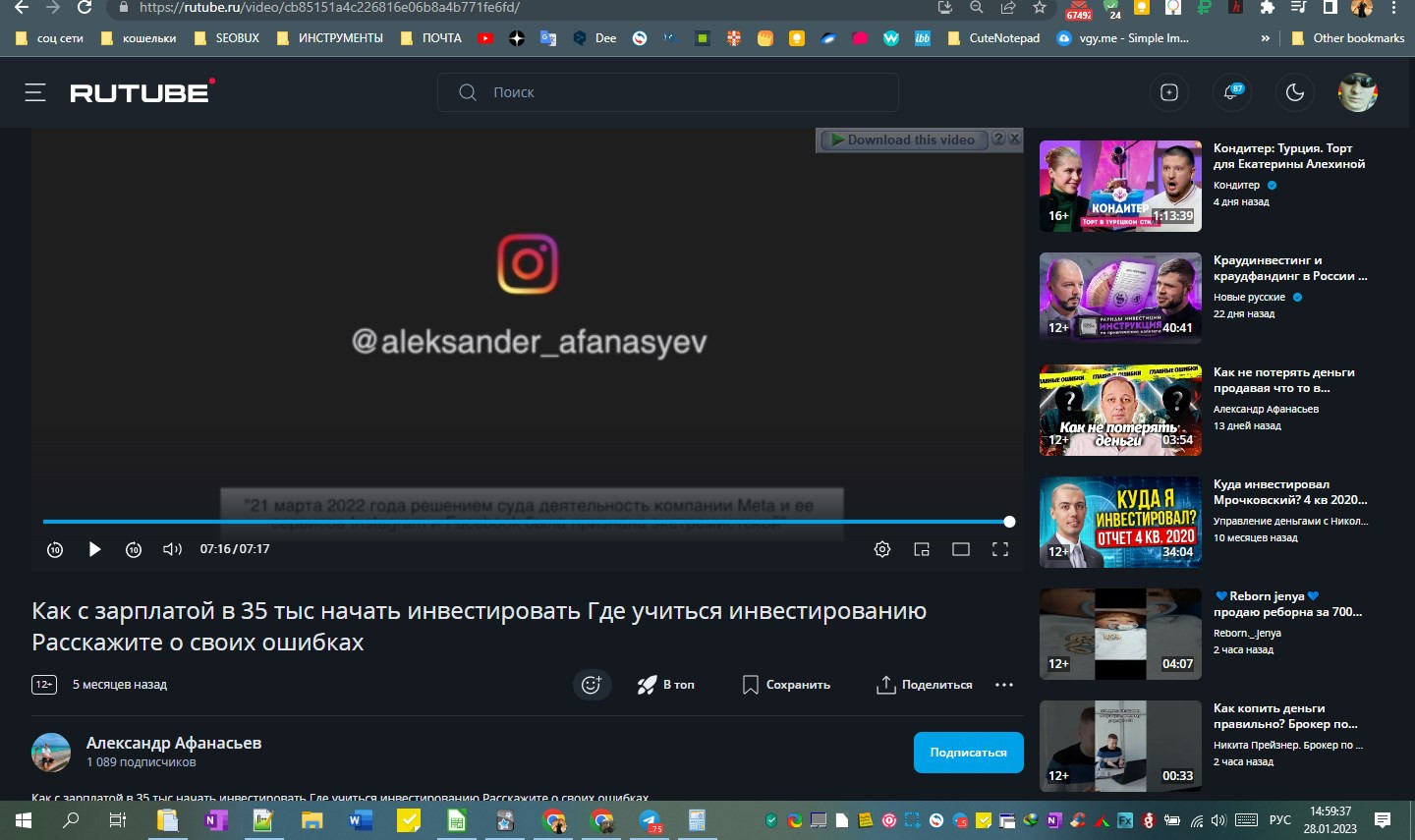Open the Reborn jenya video title
This screenshot has width=1415, height=840.
click(1288, 604)
